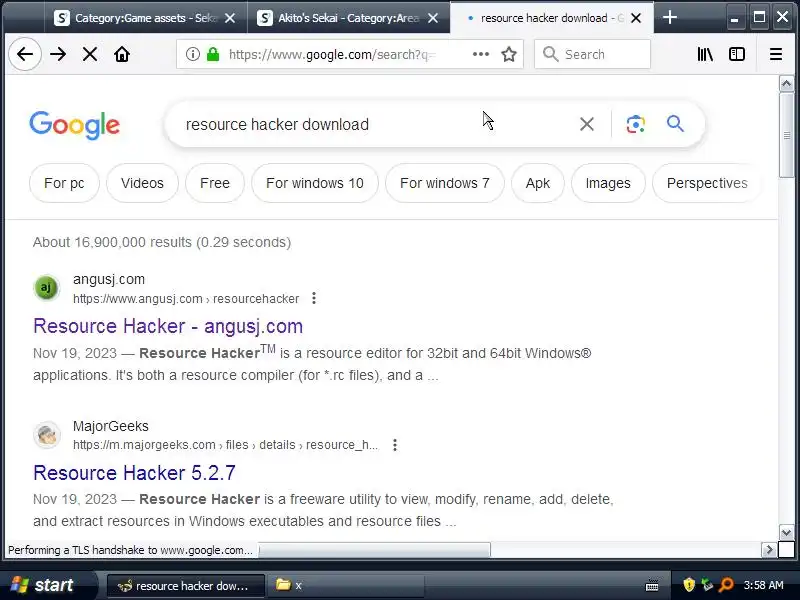This screenshot has height=600, width=800.
Task: Filter results with For pc chip
Action: click(x=64, y=183)
